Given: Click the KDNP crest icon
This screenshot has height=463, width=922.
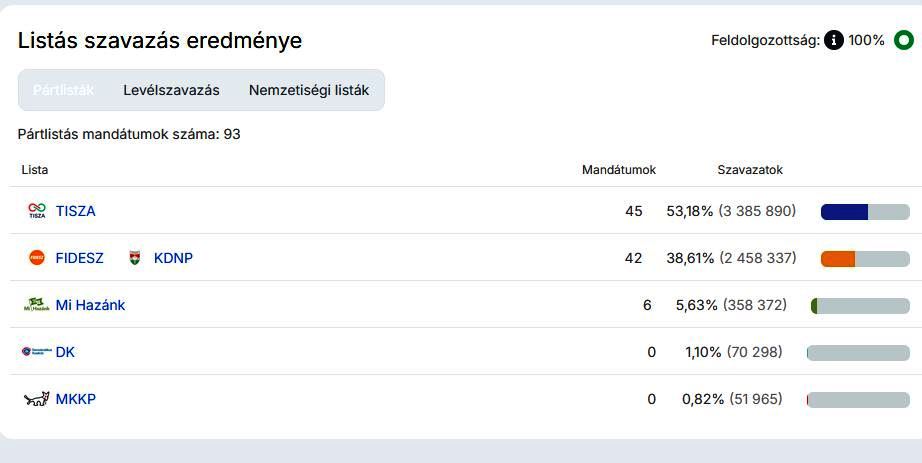Looking at the screenshot, I should [135, 258].
